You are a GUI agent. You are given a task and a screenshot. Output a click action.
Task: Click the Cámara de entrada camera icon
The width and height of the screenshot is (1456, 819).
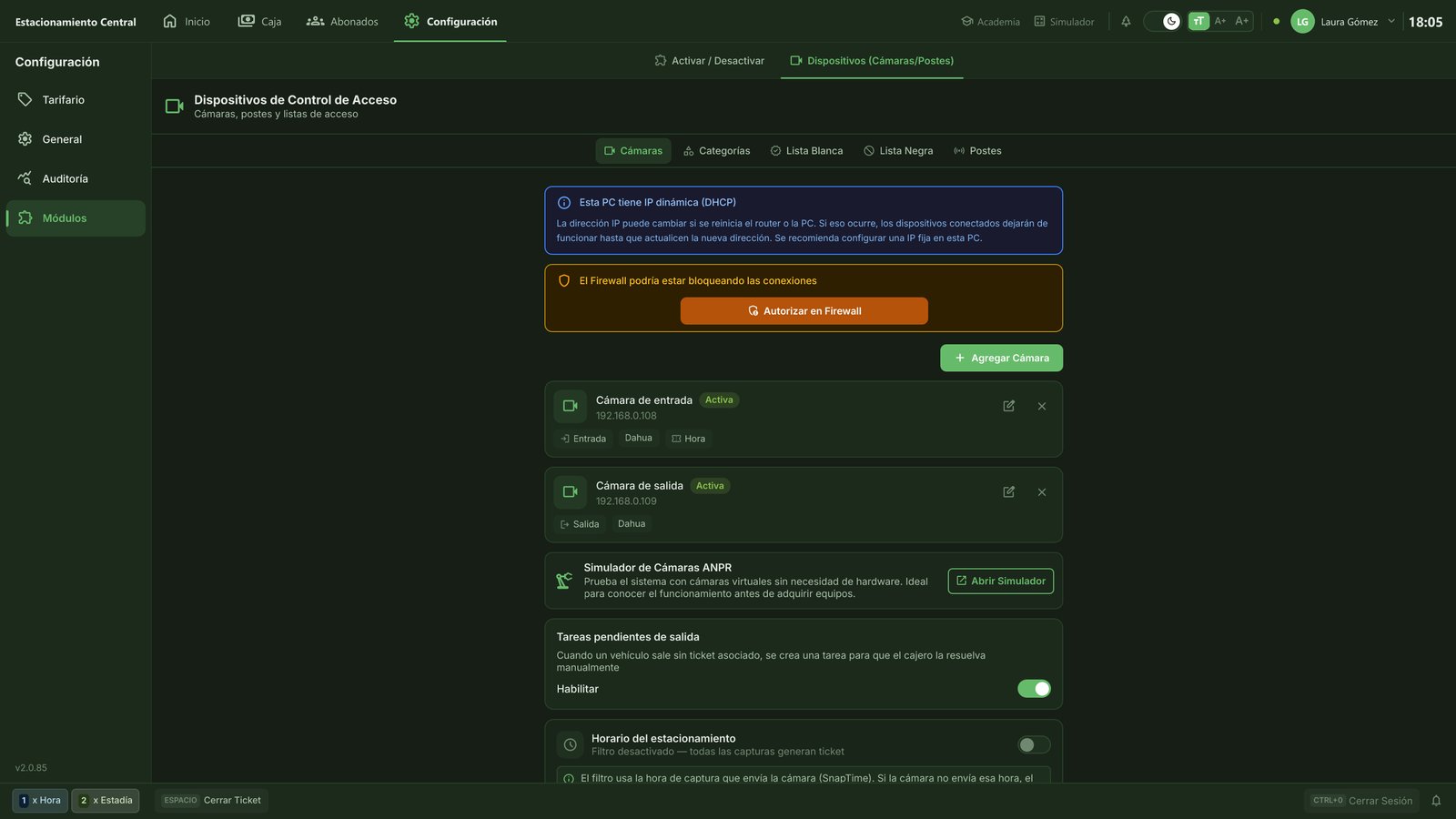tap(571, 406)
